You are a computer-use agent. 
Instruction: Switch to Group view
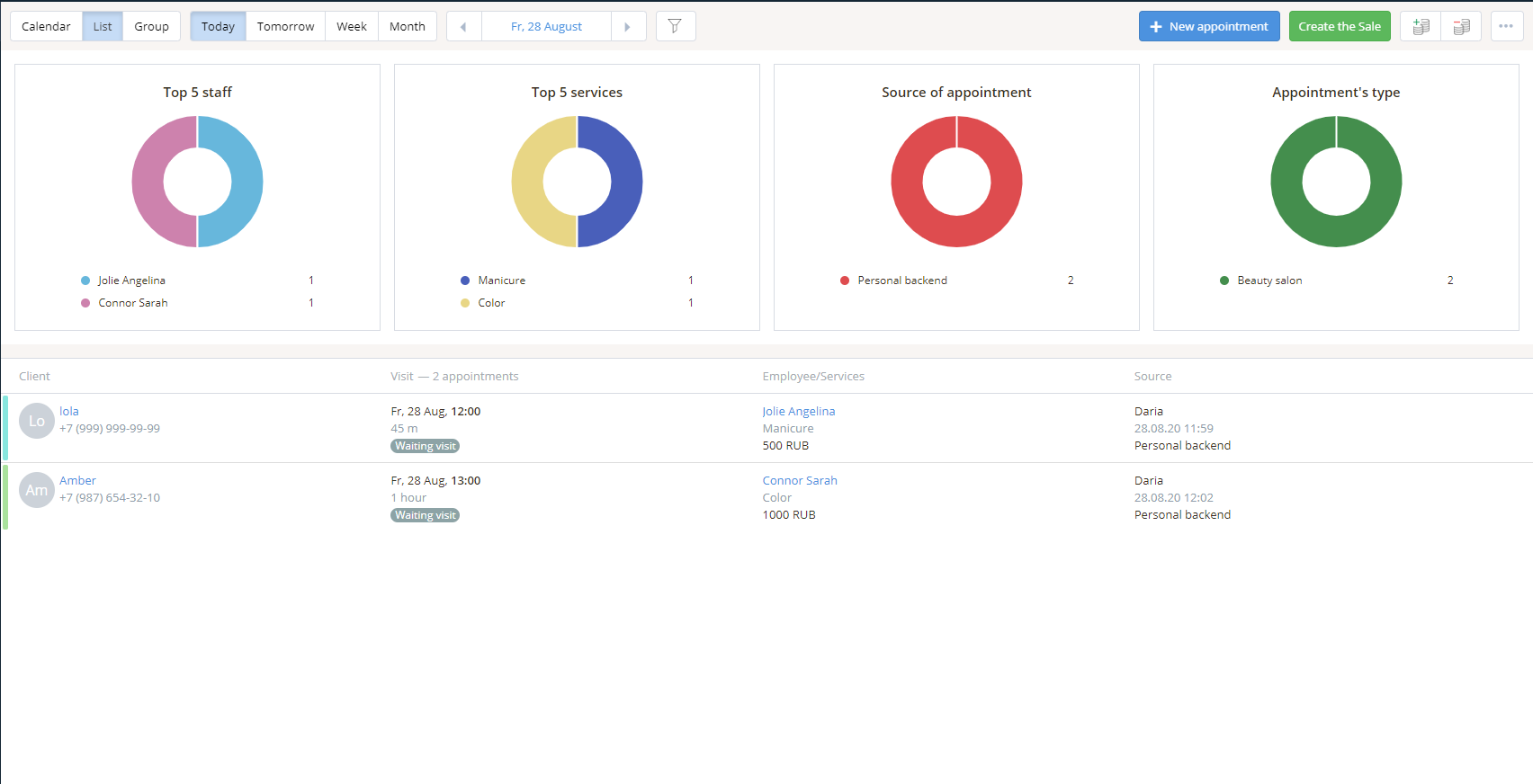[151, 26]
